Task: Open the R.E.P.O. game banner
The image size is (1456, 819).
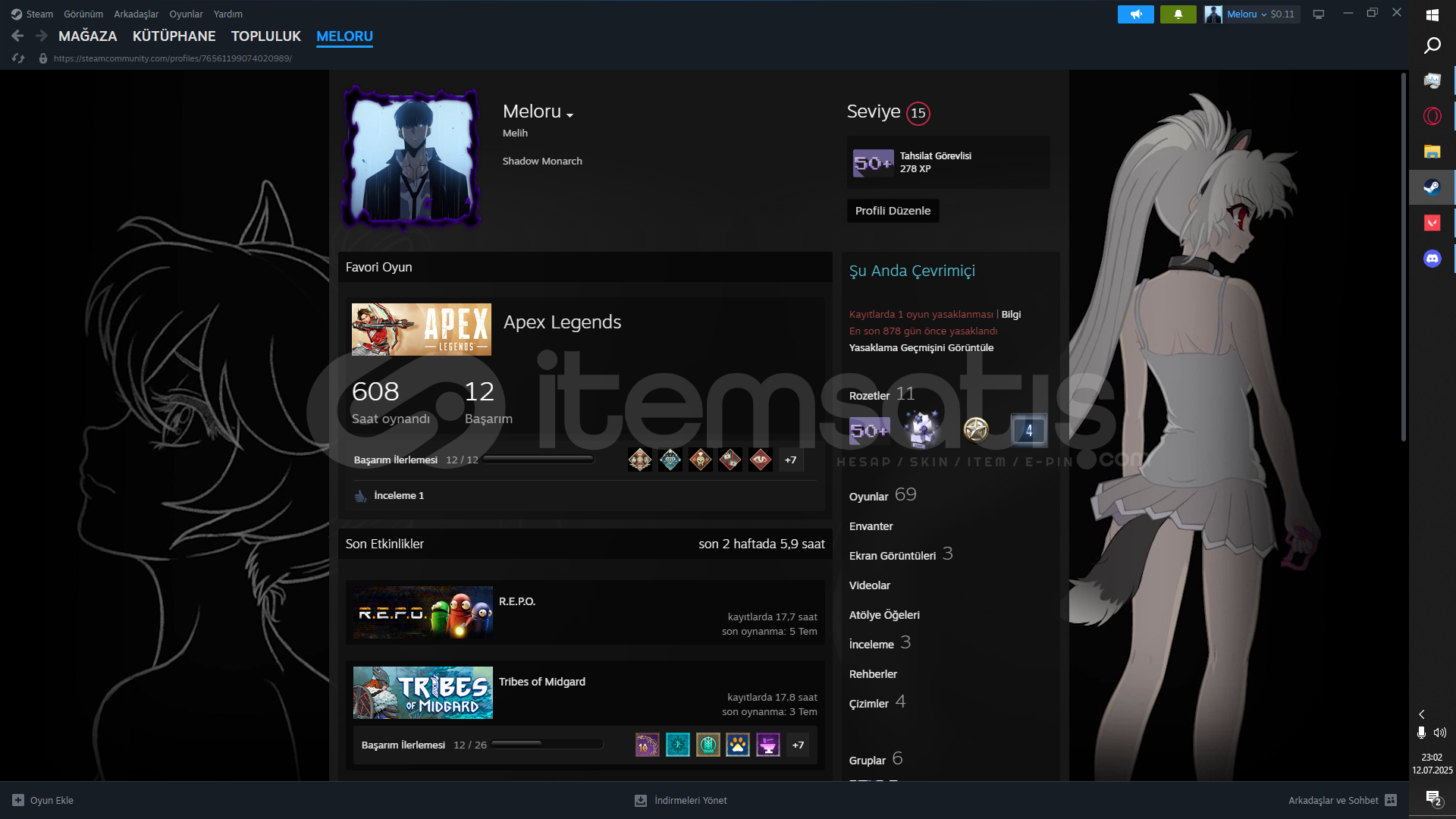Action: pos(423,612)
